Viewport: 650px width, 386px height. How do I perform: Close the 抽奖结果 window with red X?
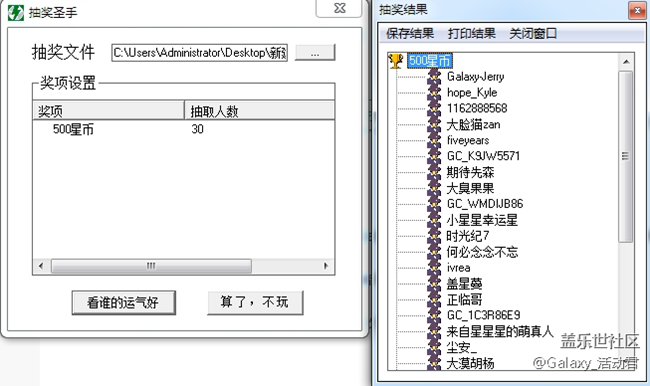point(637,10)
